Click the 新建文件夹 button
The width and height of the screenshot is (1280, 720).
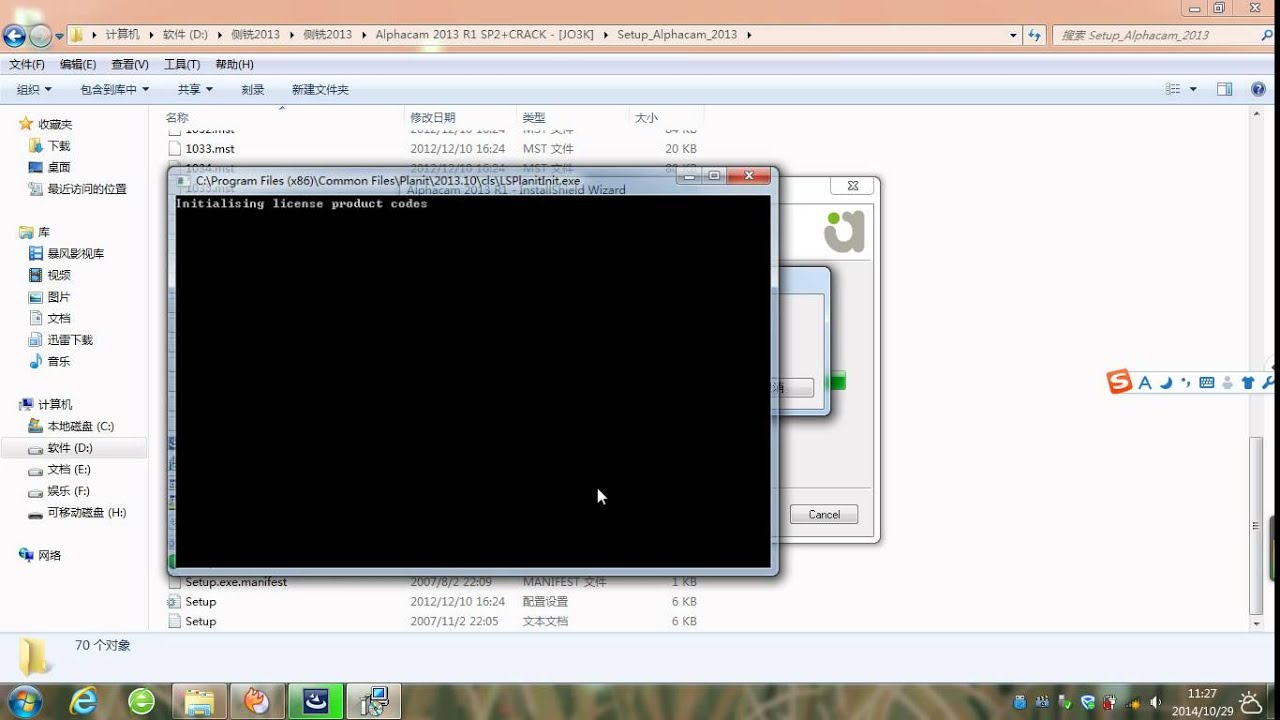click(320, 89)
